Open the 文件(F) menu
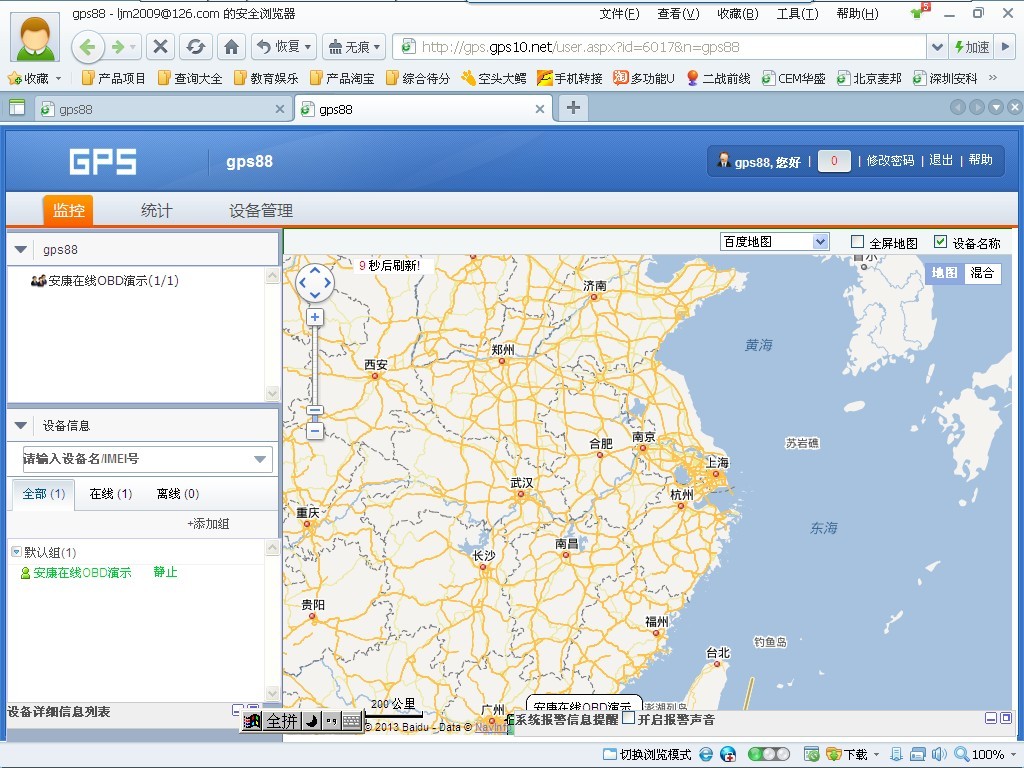Viewport: 1024px width, 768px height. point(619,14)
